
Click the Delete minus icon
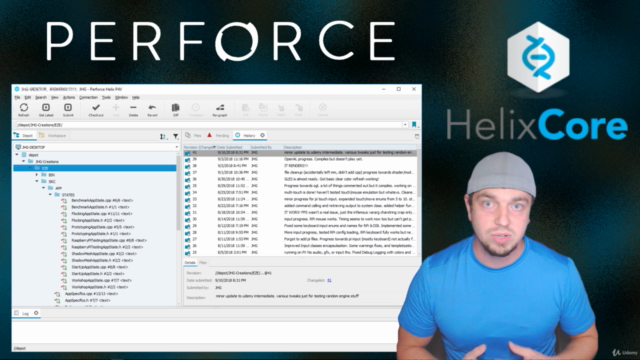click(x=133, y=107)
